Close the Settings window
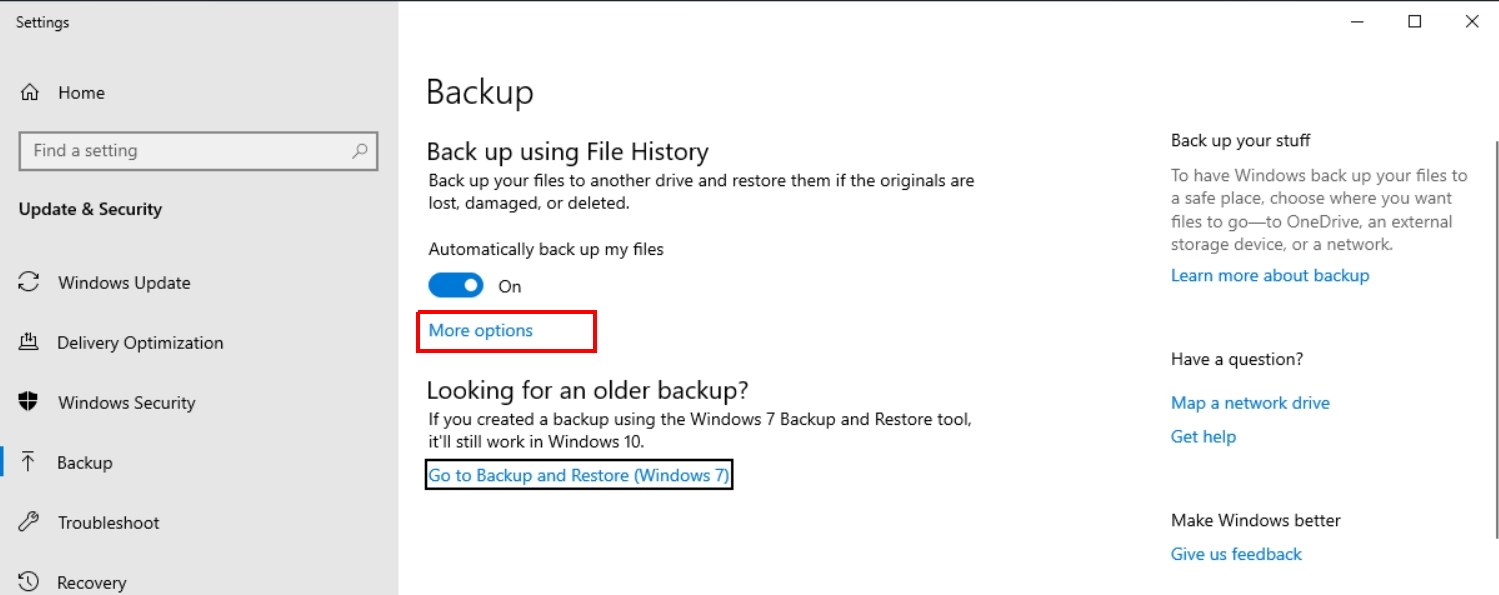The height and width of the screenshot is (595, 1499). point(1472,22)
